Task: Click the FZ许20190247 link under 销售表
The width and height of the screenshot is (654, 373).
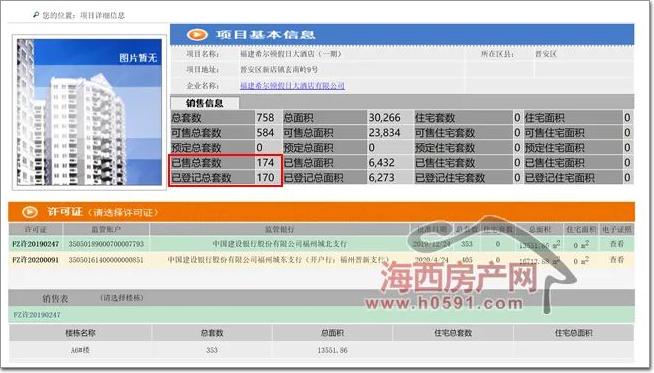Action: tap(37, 315)
